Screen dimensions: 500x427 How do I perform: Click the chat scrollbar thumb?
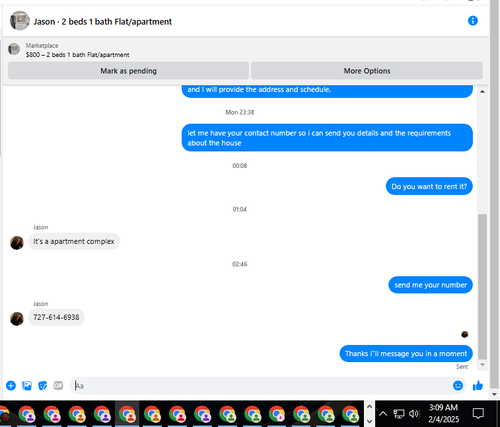click(482, 286)
